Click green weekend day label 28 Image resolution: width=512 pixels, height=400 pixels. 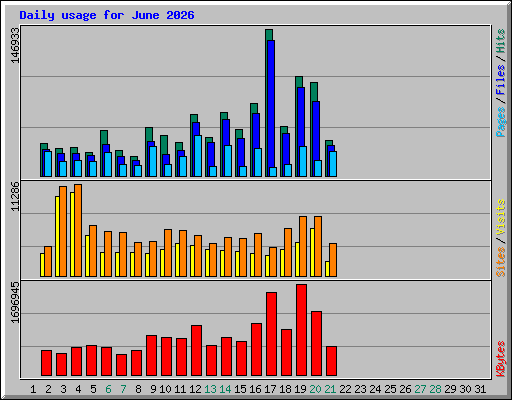435,389
